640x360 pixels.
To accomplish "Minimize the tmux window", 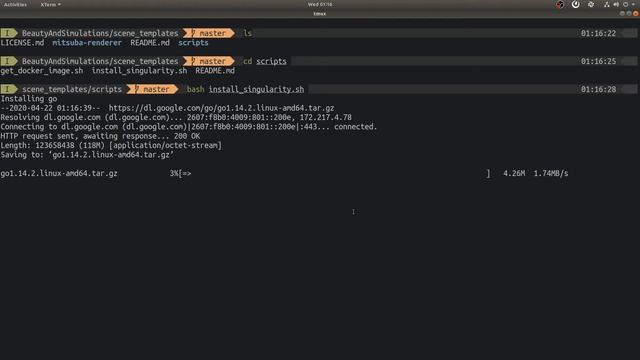I will click(x=622, y=13).
